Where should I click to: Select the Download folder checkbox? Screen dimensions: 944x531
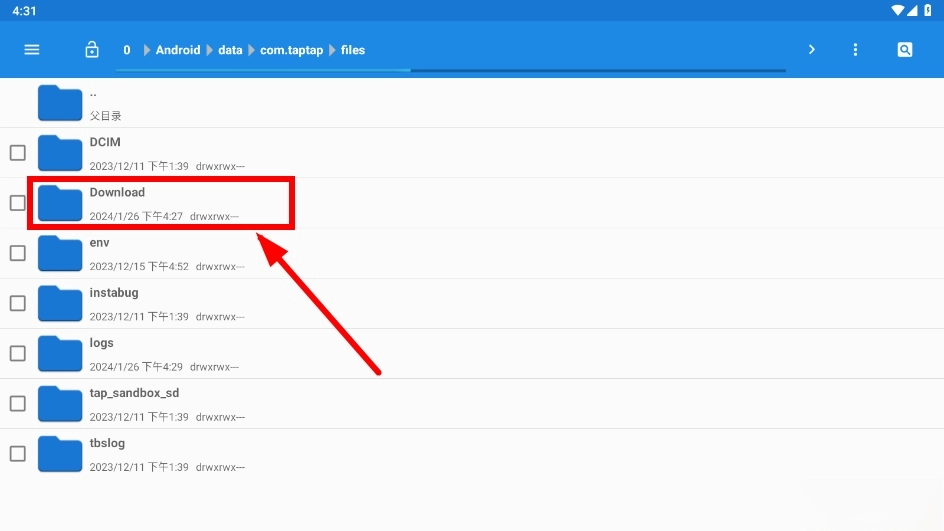pos(18,203)
